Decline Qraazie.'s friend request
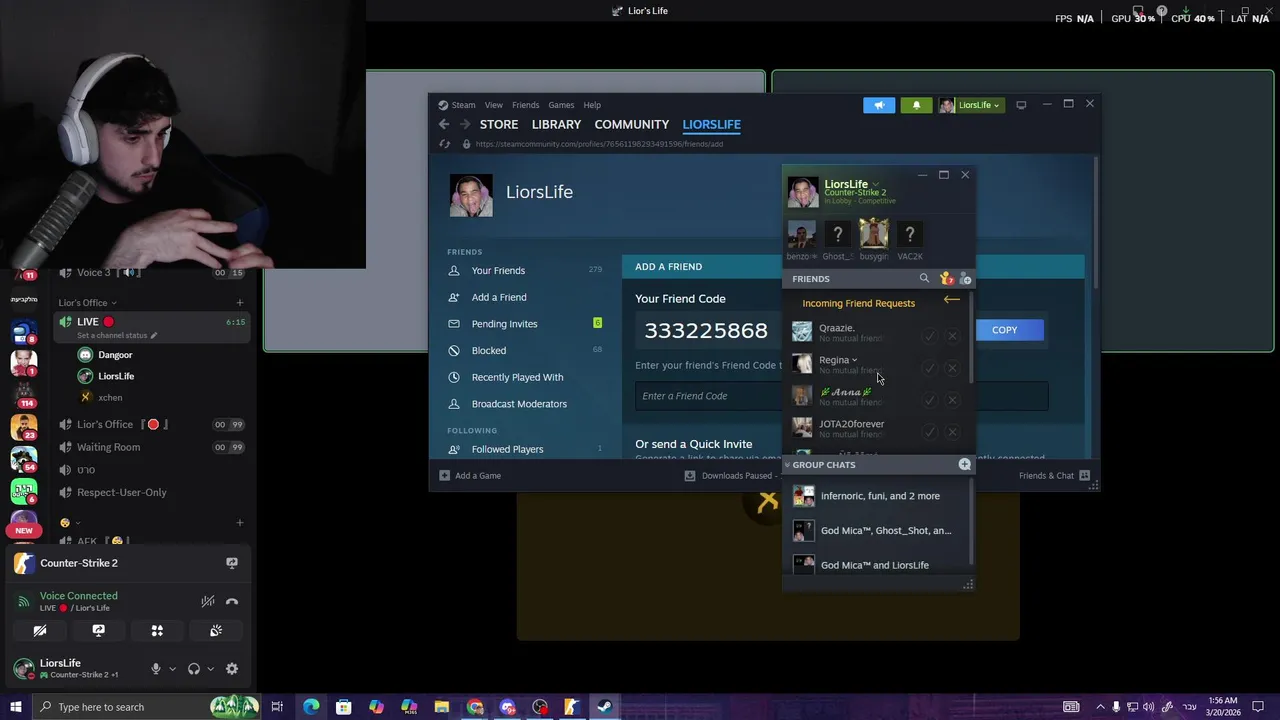 [952, 336]
